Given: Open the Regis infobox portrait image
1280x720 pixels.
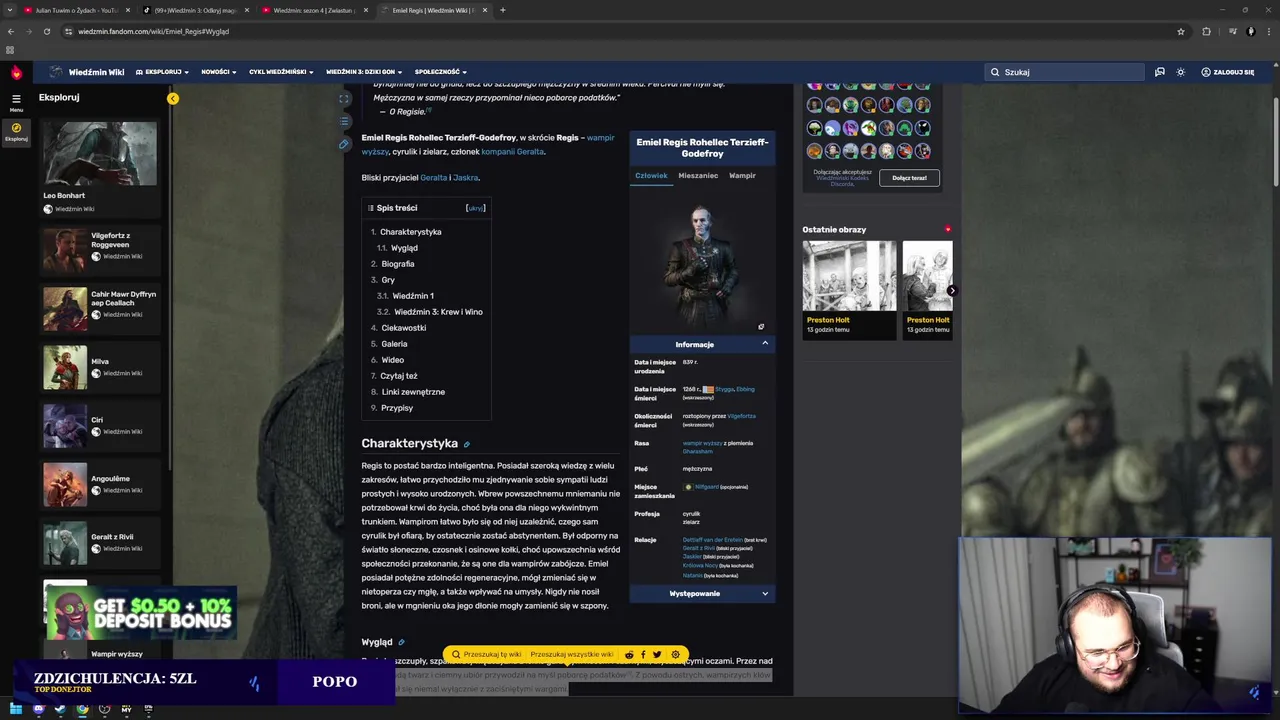Looking at the screenshot, I should pyautogui.click(x=702, y=262).
